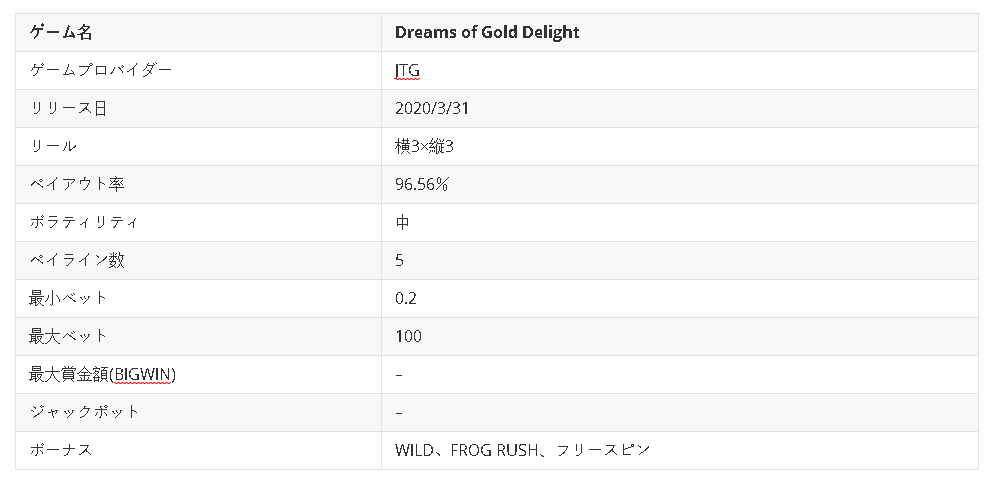
Task: Click the リール label cell
Action: (53, 146)
